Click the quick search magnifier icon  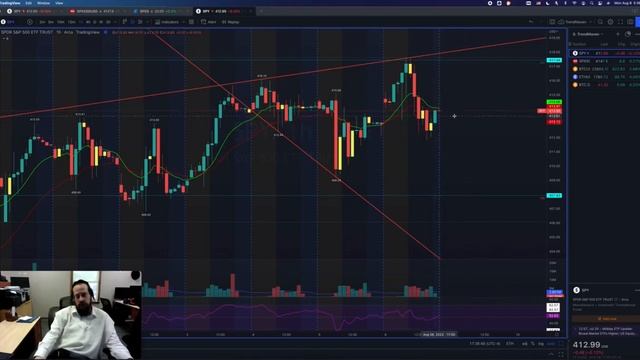click(x=600, y=22)
